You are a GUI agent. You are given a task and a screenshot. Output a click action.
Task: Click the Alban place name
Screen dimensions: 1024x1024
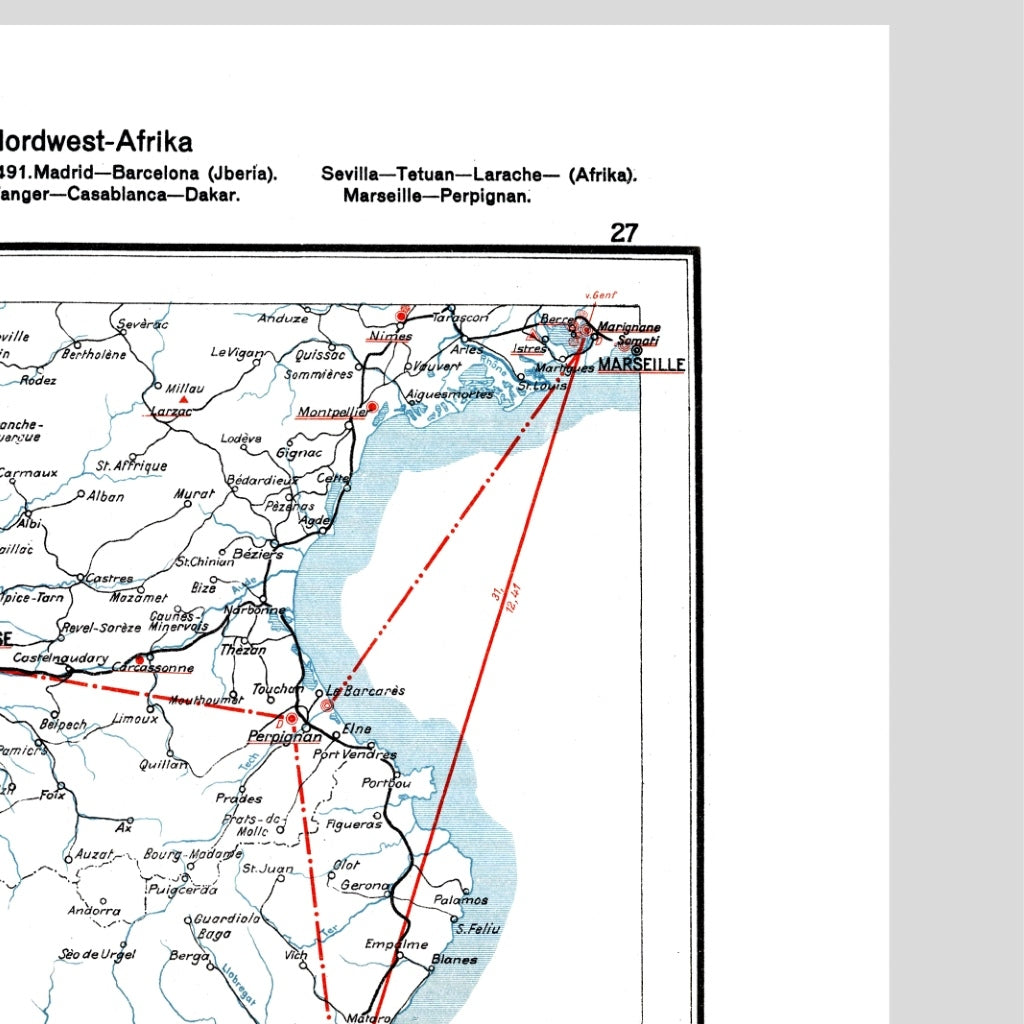click(x=106, y=496)
